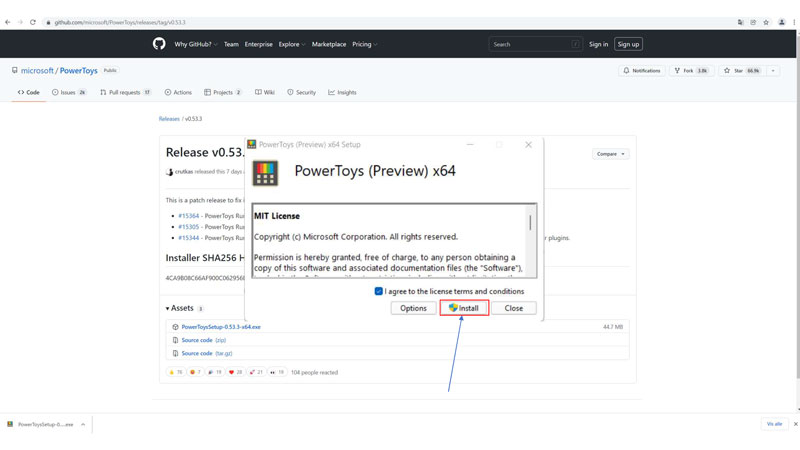
Task: Click the party hooray reaction
Action: pos(215,372)
